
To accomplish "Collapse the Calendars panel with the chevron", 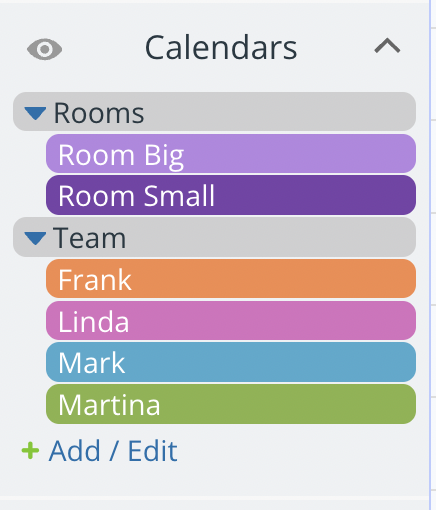I will [387, 46].
